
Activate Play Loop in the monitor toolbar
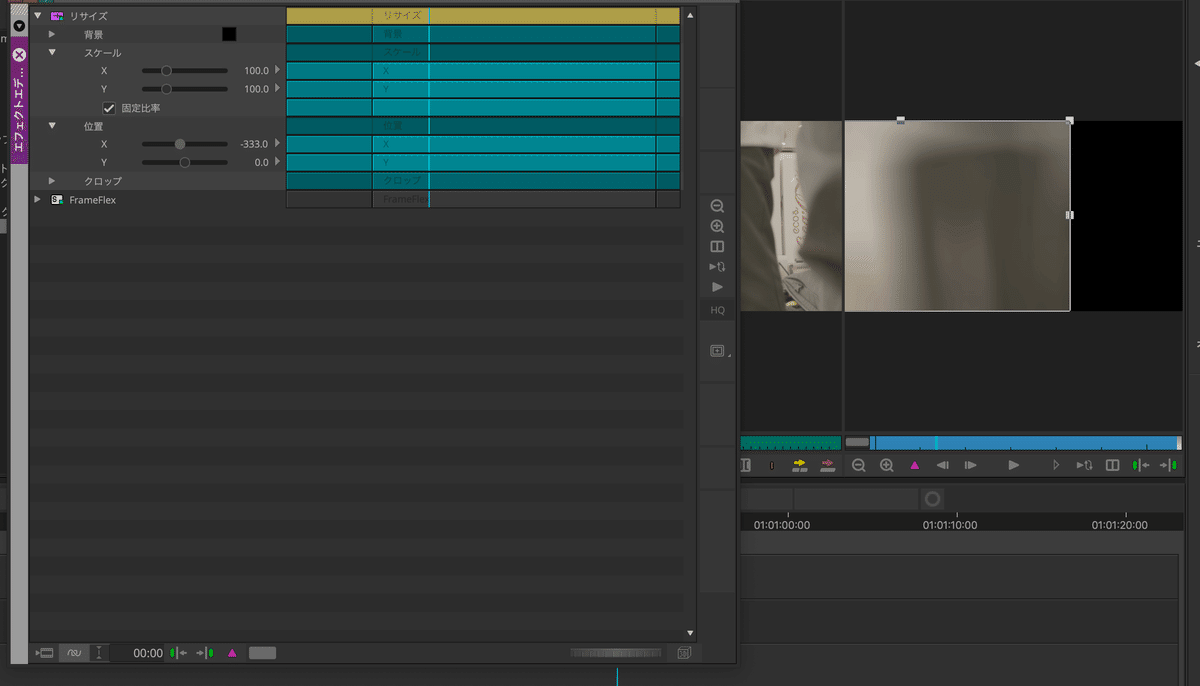[717, 267]
